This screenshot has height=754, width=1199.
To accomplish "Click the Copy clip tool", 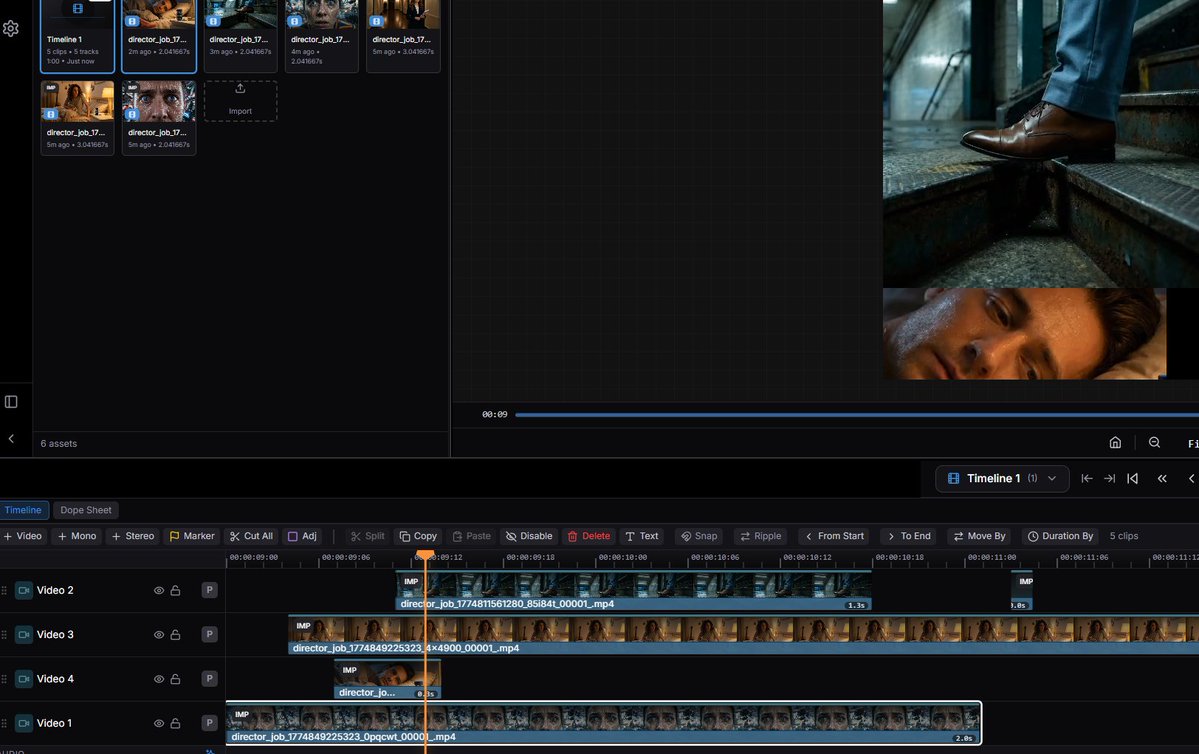I will coord(417,536).
